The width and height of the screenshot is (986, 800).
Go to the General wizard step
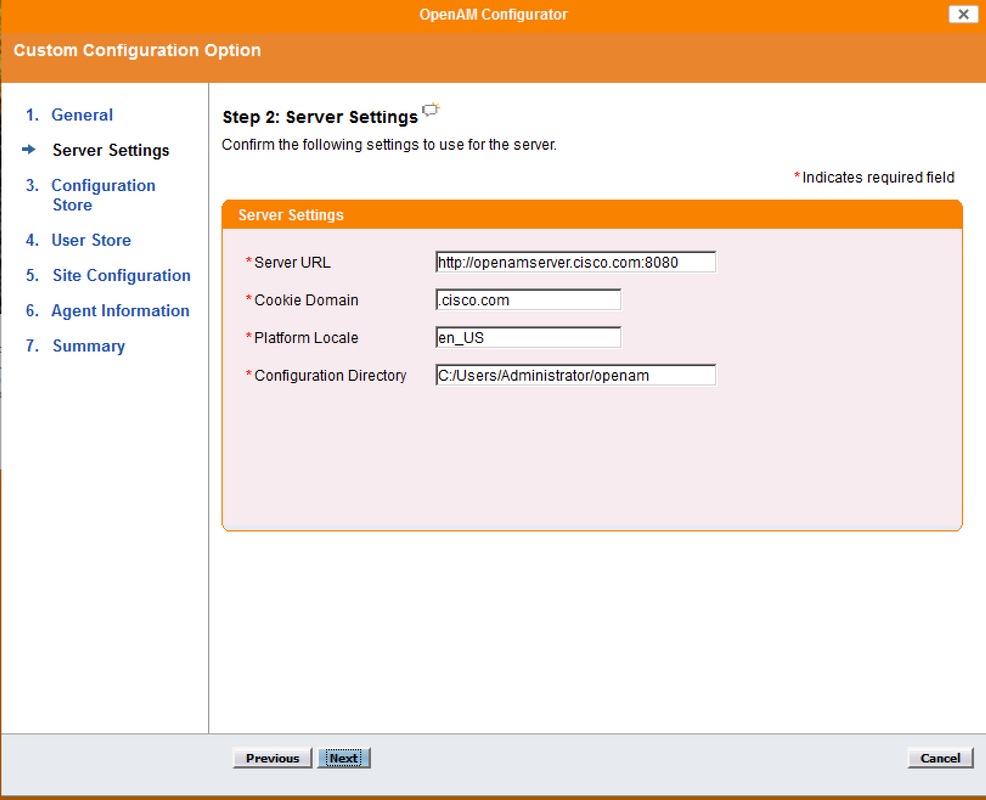point(82,114)
